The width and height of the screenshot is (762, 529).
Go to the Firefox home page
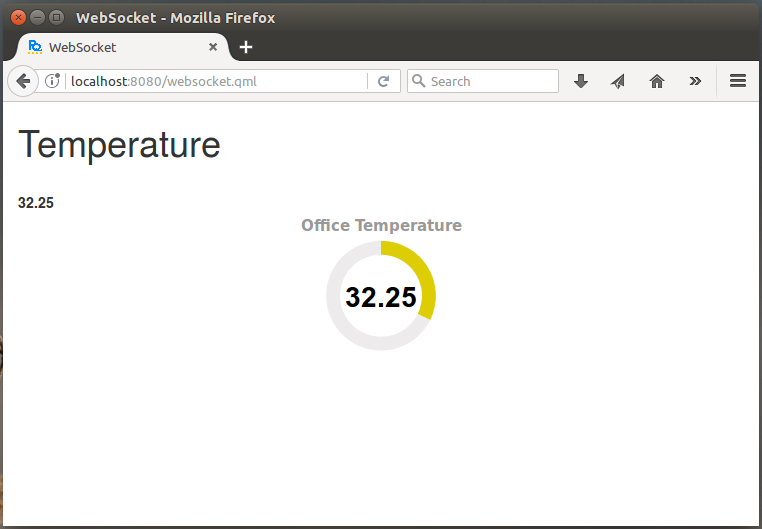657,81
